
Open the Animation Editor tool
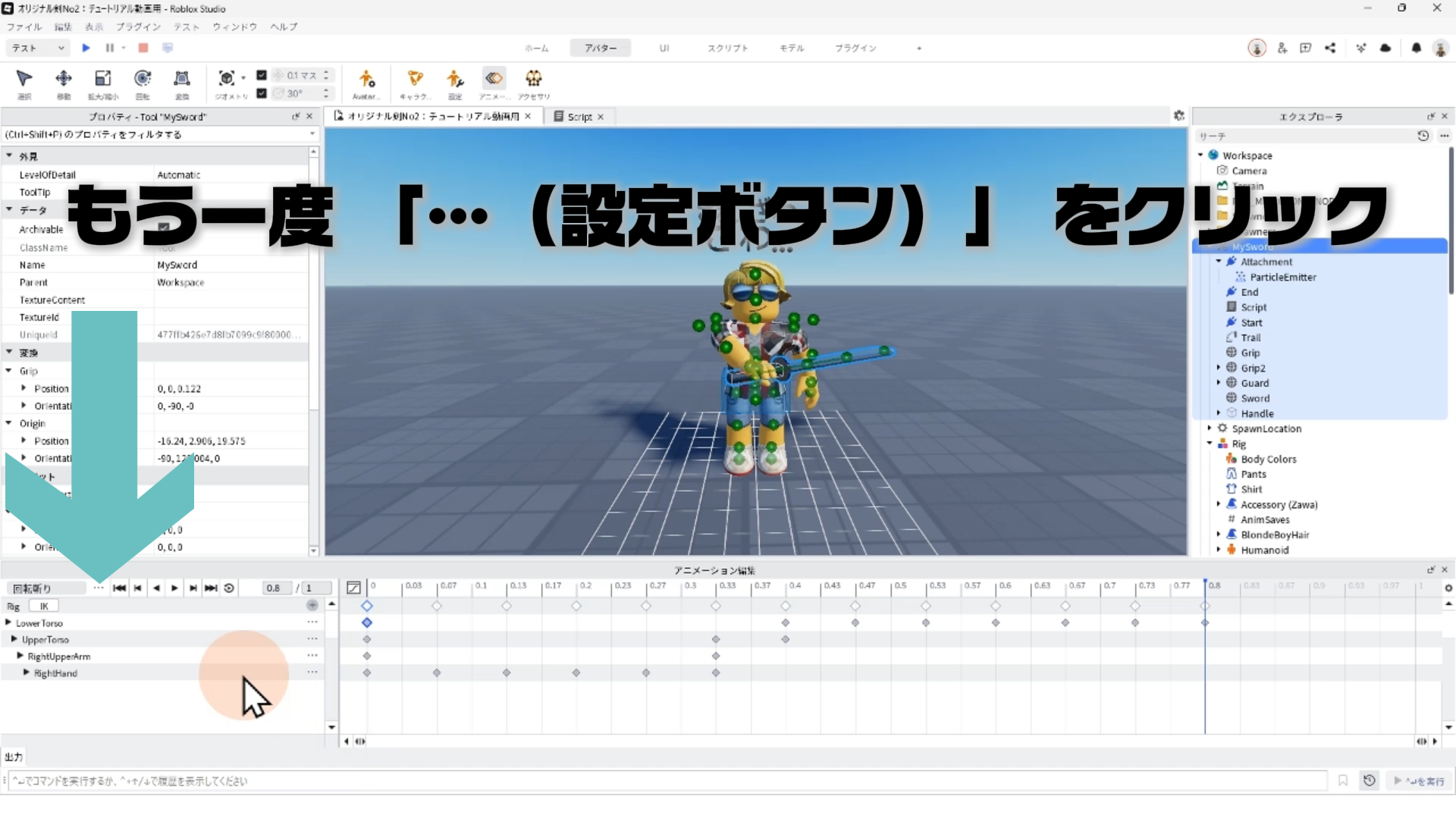point(494,79)
